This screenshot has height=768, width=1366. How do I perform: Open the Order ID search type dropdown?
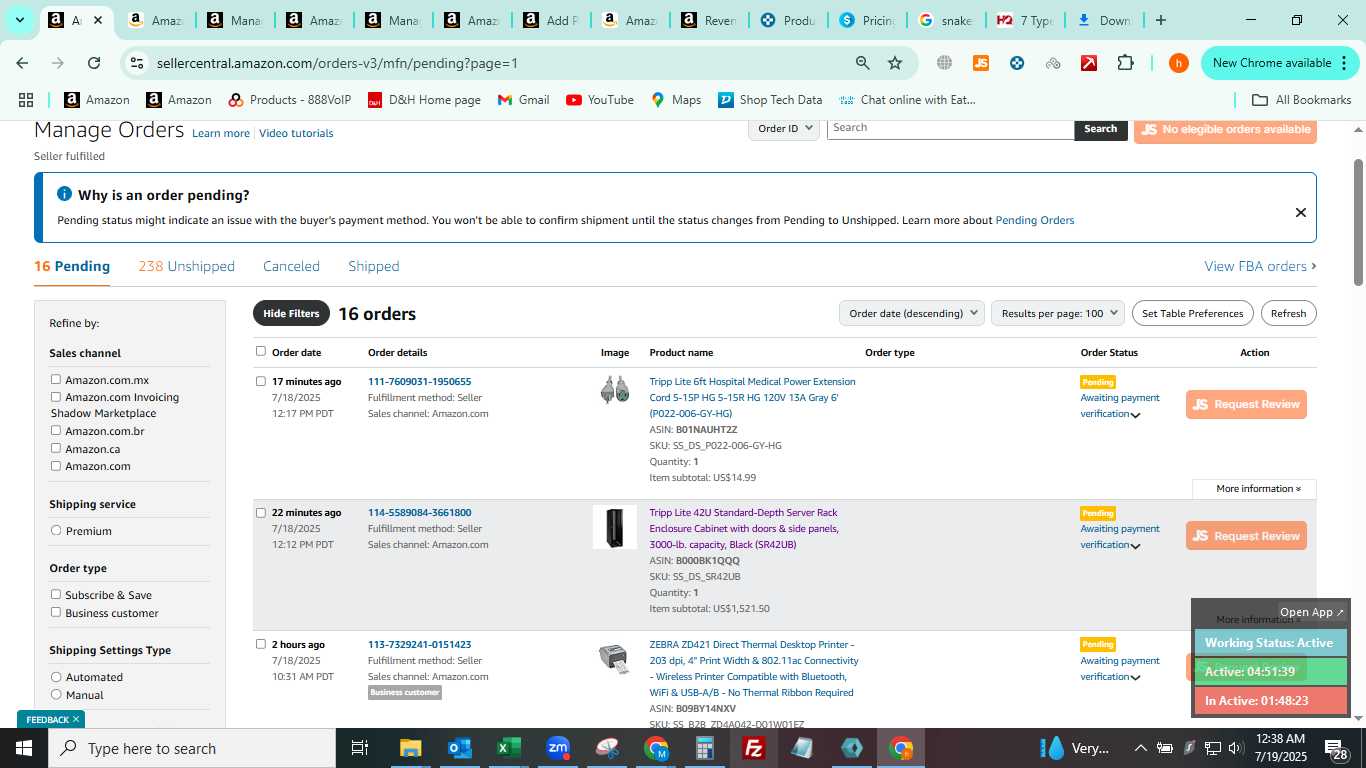(x=784, y=128)
